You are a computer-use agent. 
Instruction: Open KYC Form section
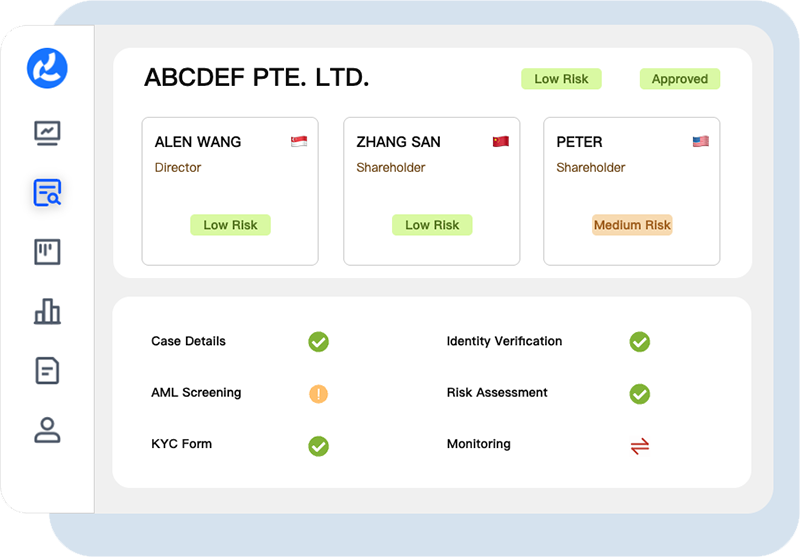coord(181,444)
